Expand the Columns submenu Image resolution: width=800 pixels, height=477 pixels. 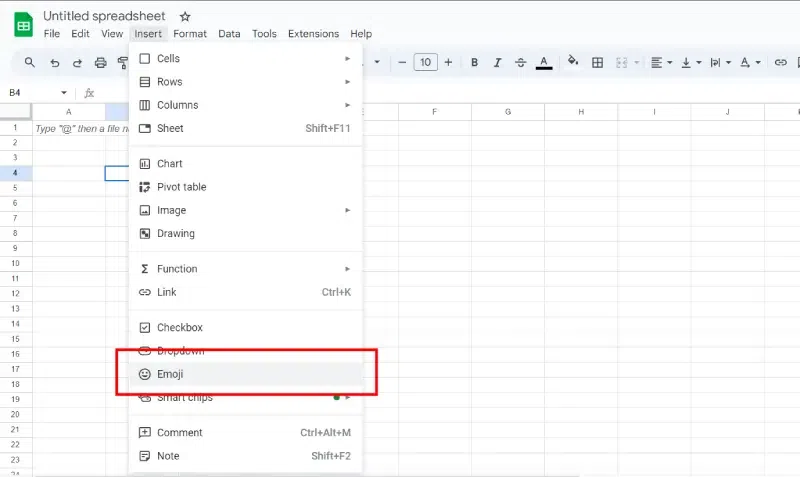click(245, 105)
